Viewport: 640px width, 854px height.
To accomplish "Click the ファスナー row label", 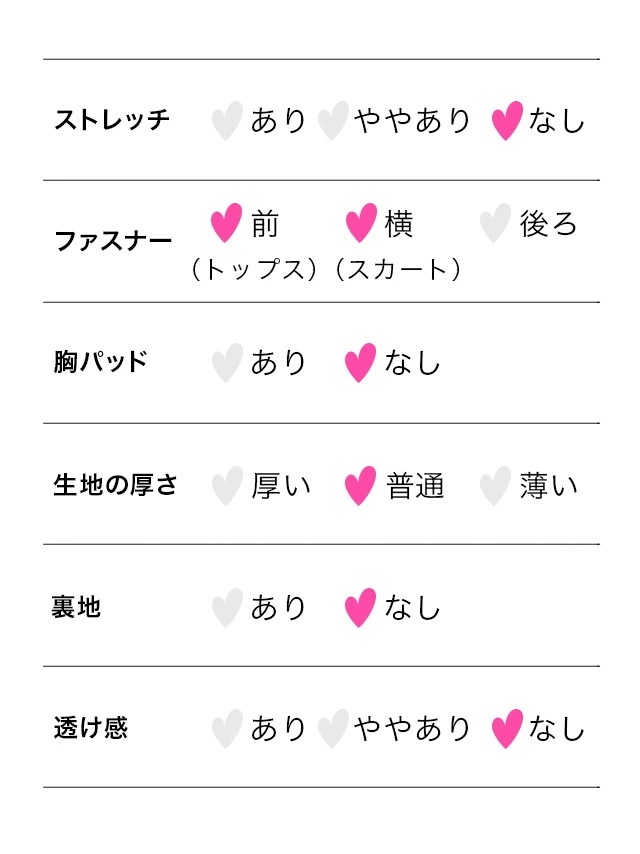I will pyautogui.click(x=113, y=241).
